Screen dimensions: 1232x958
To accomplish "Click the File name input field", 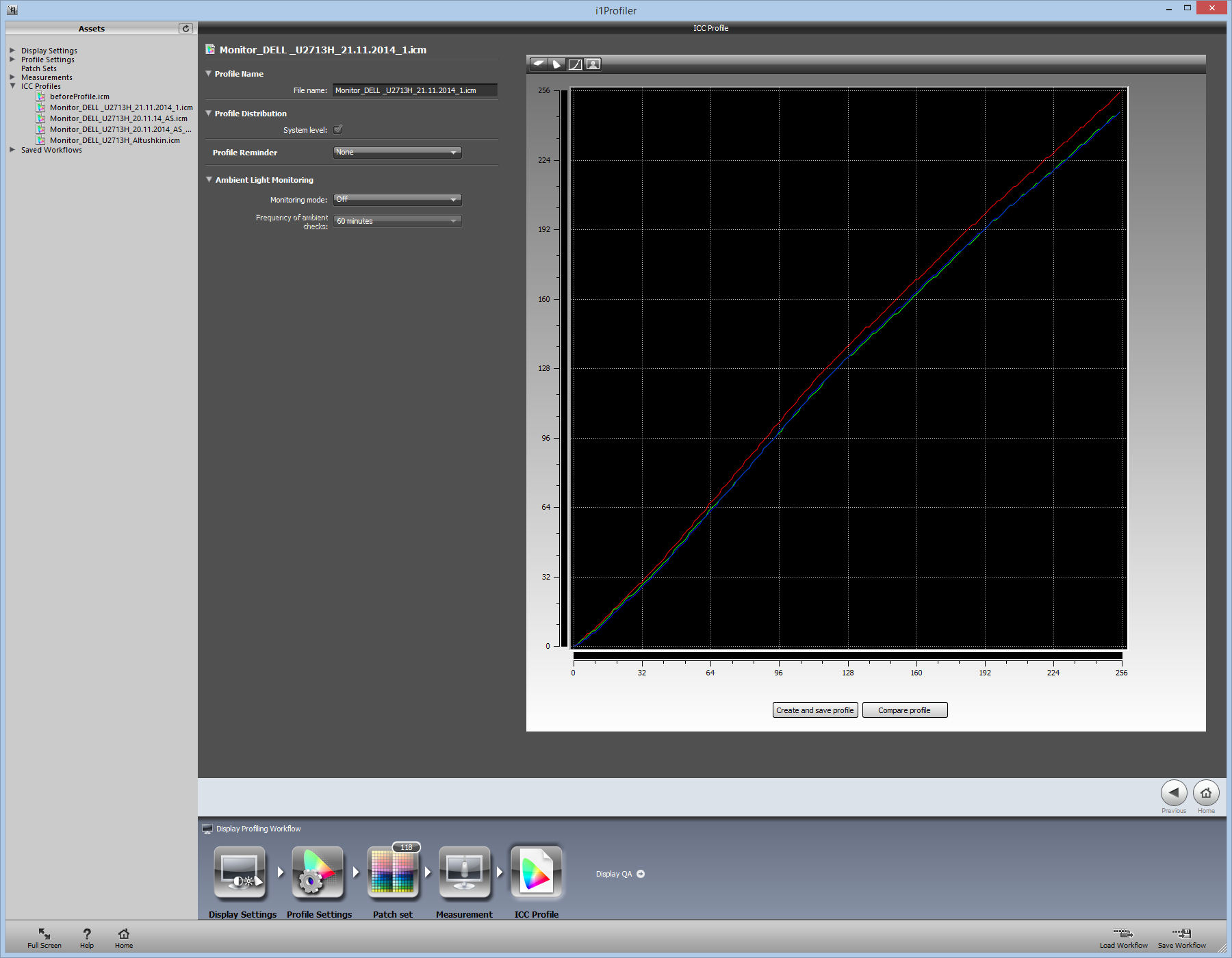I will point(415,90).
